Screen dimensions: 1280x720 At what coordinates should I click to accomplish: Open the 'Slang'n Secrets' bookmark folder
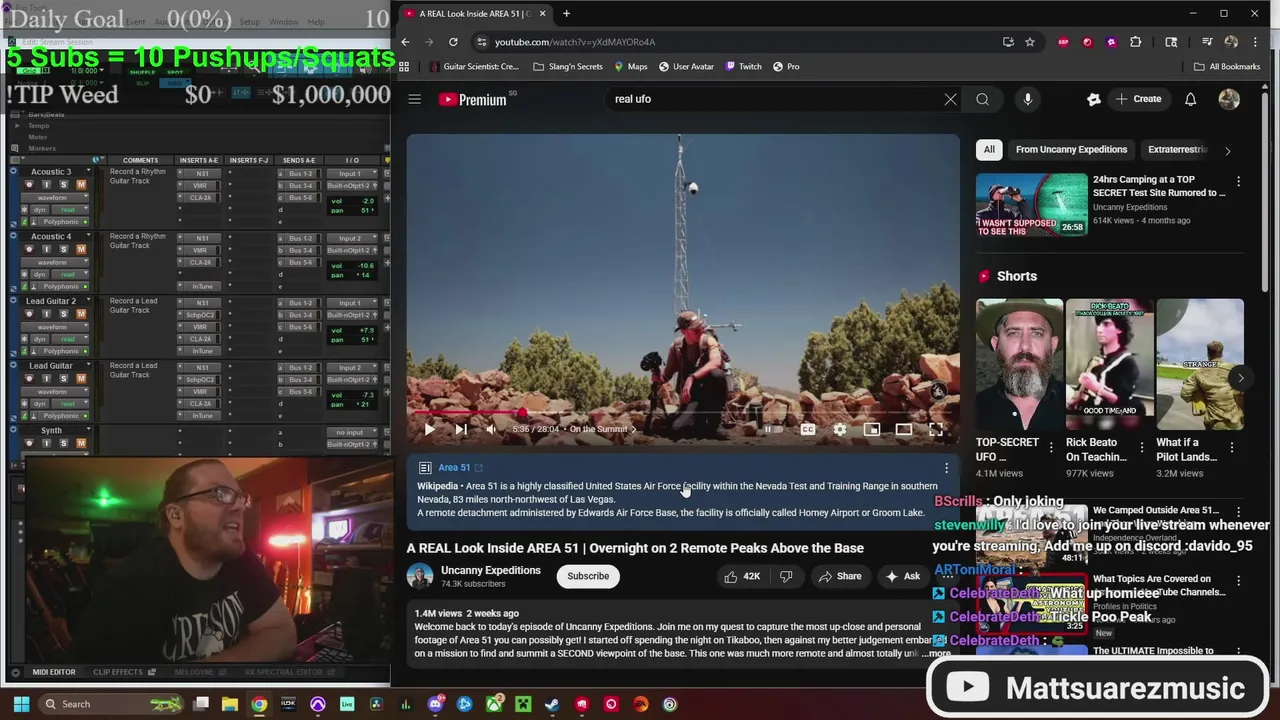click(x=568, y=66)
